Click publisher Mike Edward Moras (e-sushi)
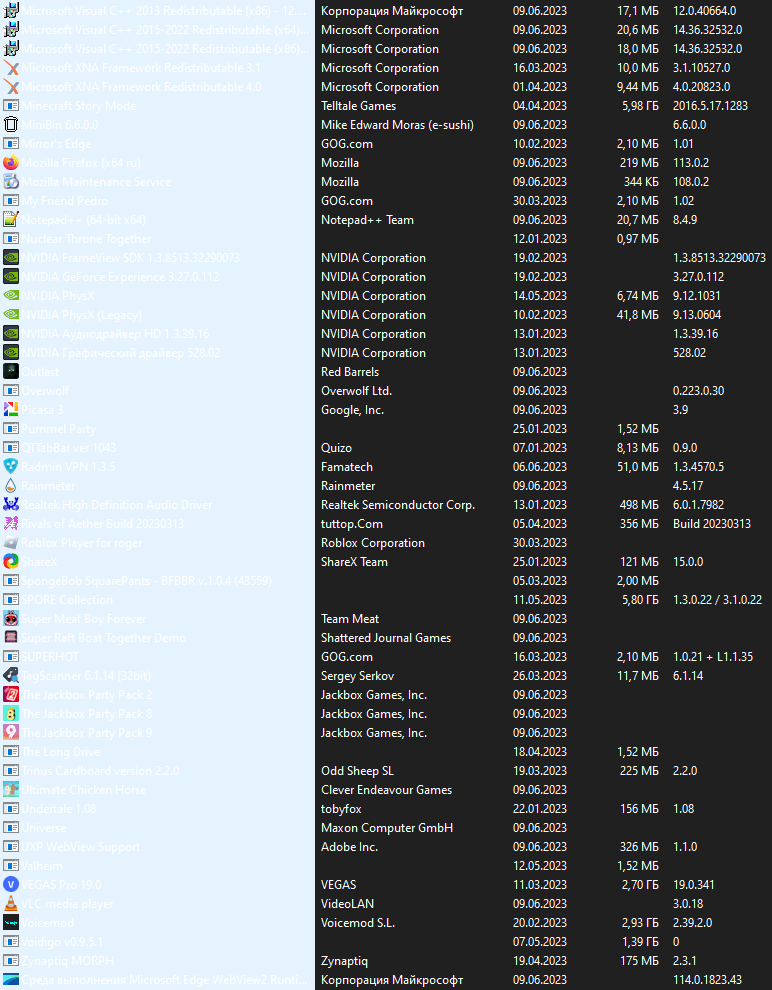 [397, 125]
